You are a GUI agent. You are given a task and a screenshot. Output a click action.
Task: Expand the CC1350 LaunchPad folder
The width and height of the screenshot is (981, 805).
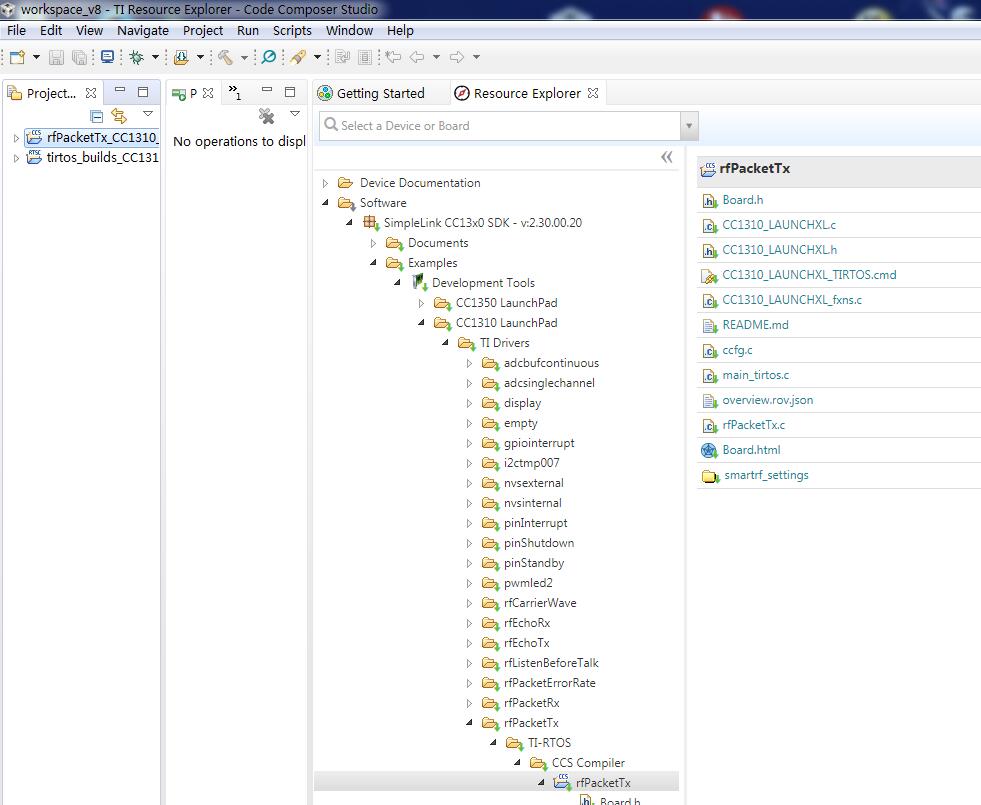[421, 303]
